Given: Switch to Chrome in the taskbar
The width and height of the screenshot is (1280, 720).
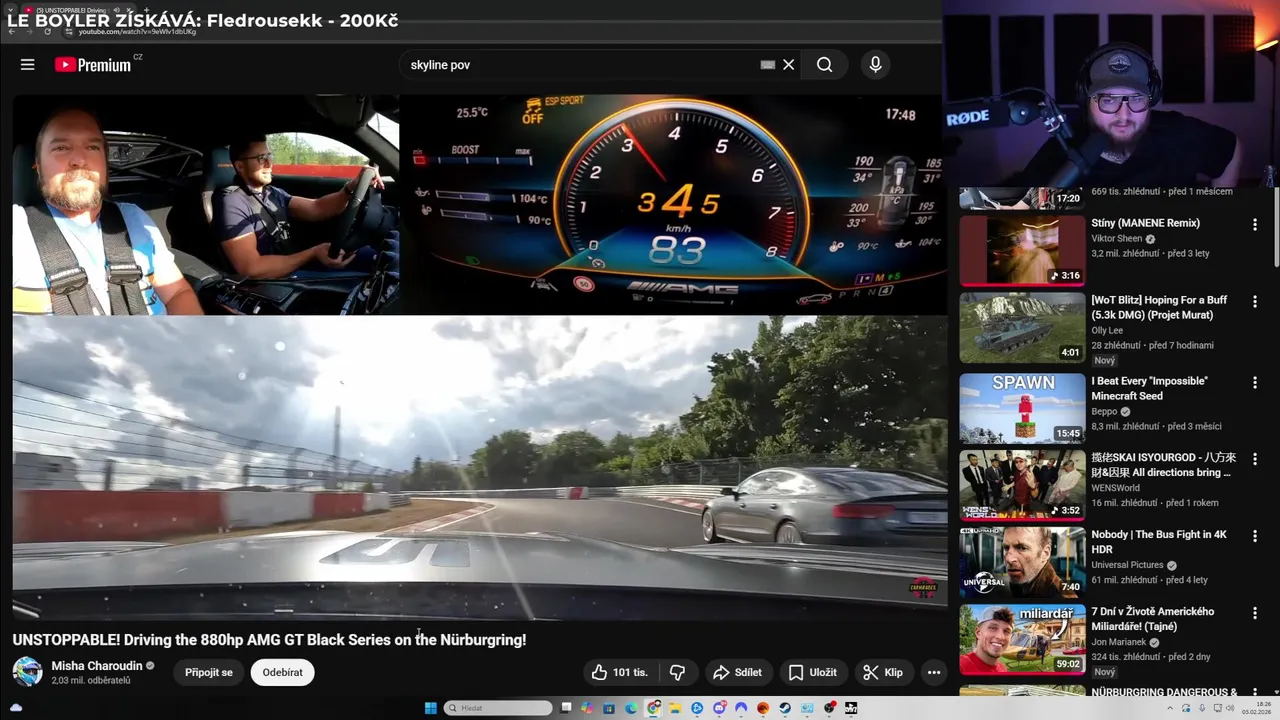Looking at the screenshot, I should [x=653, y=708].
